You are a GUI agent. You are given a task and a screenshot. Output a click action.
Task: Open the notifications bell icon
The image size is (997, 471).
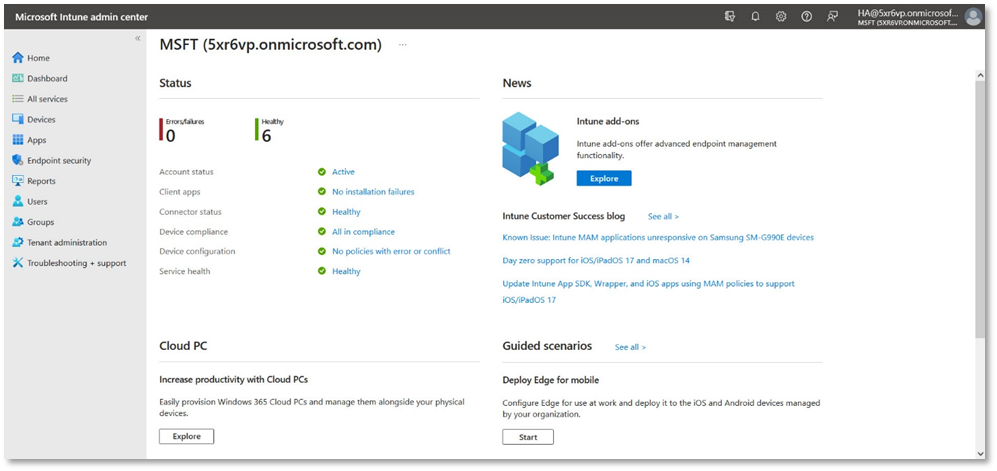pyautogui.click(x=755, y=16)
